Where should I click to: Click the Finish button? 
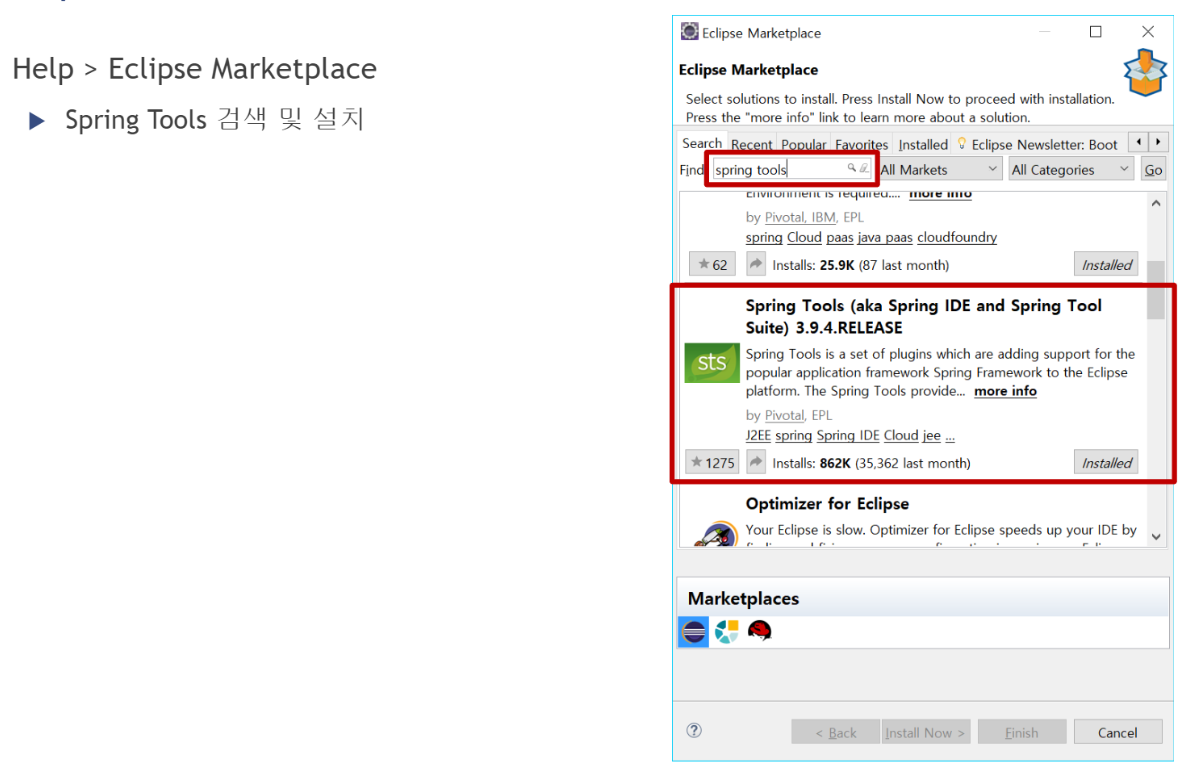pyautogui.click(x=1021, y=732)
